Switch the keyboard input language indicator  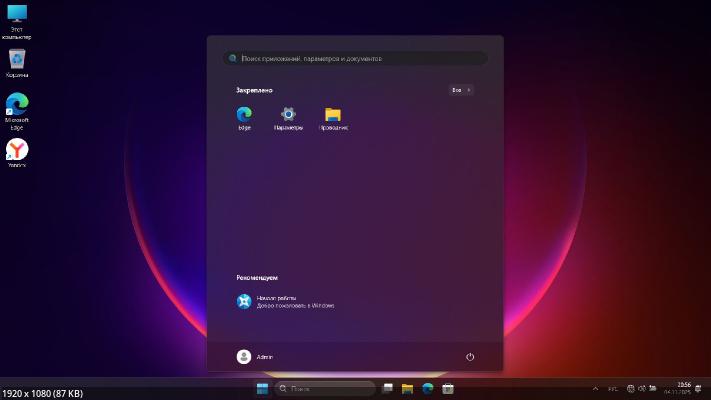613,388
